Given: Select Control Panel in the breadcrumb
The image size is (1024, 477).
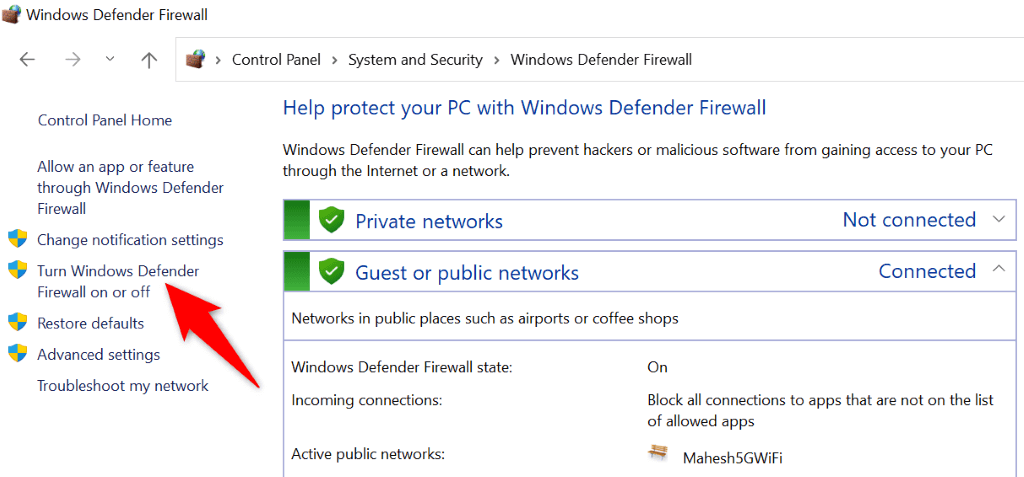Looking at the screenshot, I should pyautogui.click(x=276, y=60).
